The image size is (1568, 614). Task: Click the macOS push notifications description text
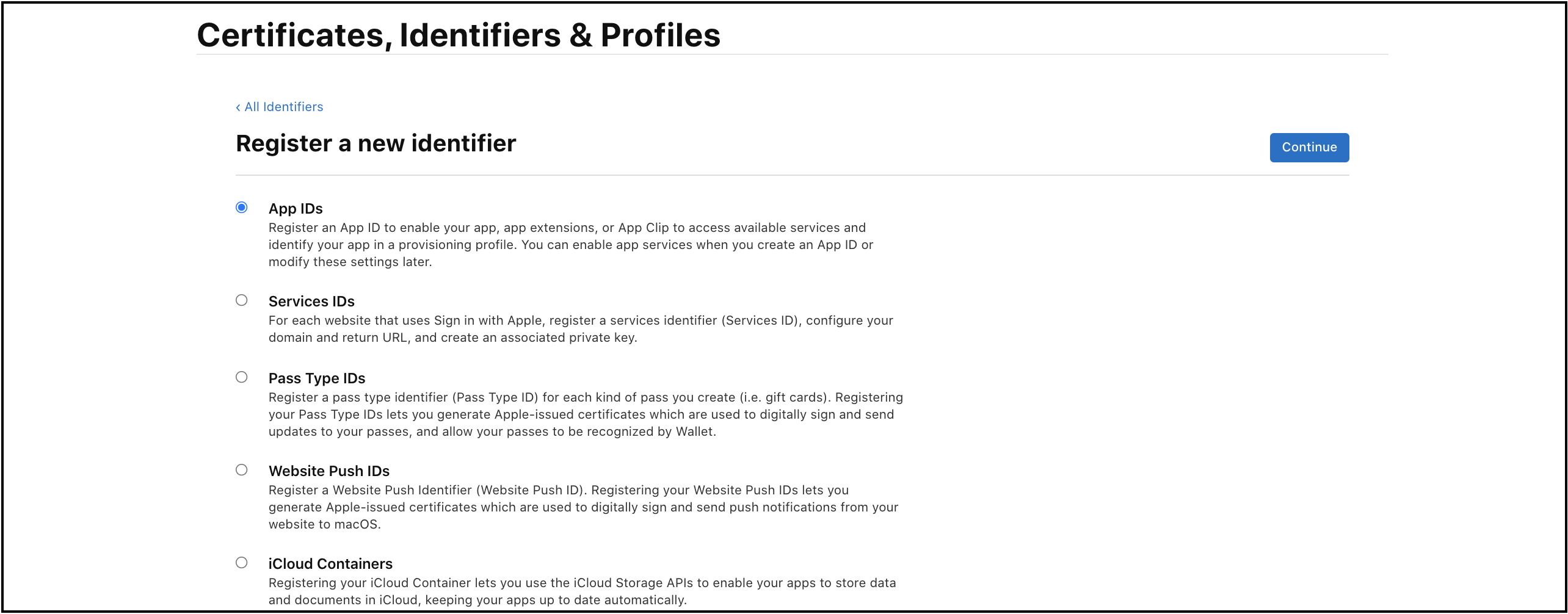tap(583, 507)
